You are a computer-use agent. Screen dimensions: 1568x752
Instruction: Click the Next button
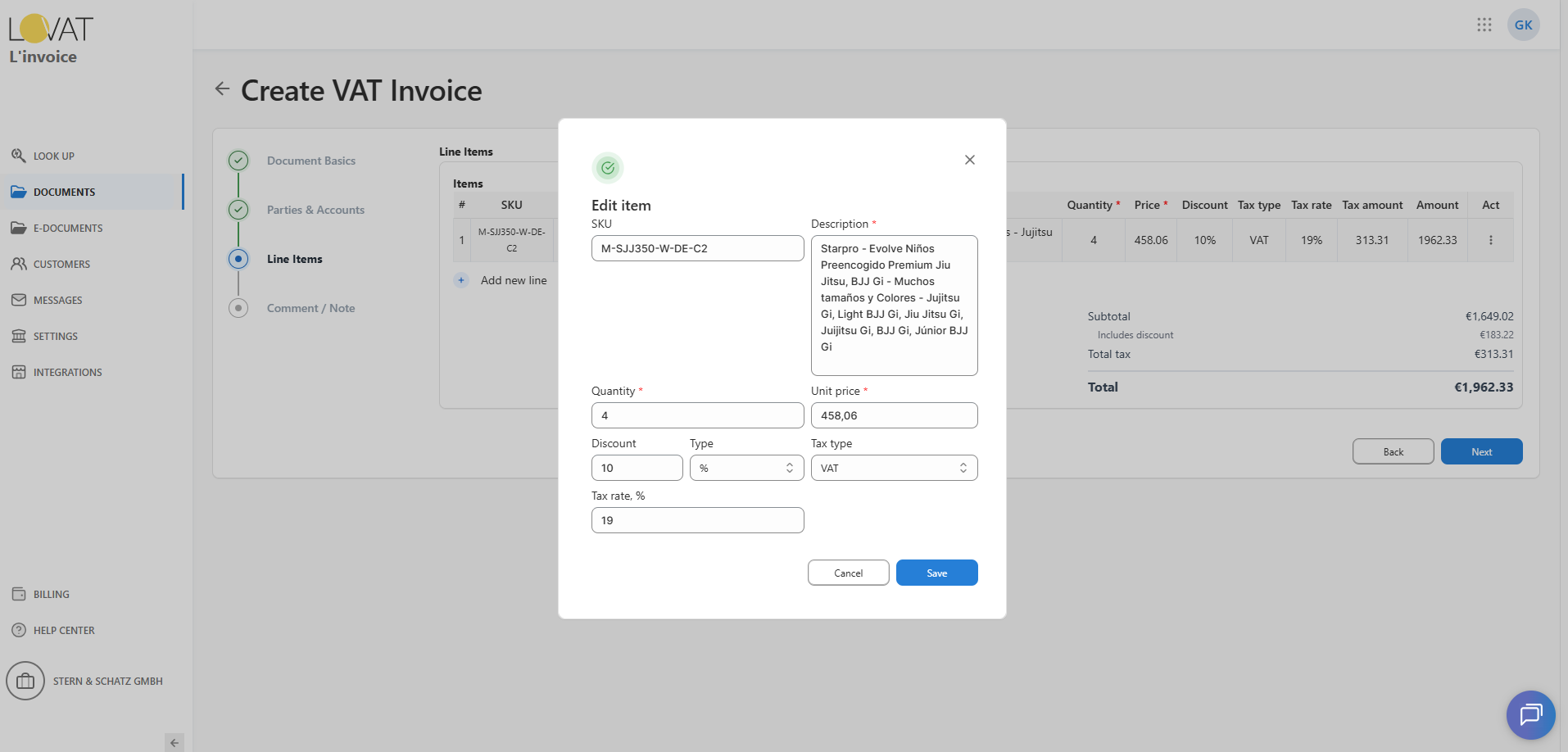[x=1480, y=451]
